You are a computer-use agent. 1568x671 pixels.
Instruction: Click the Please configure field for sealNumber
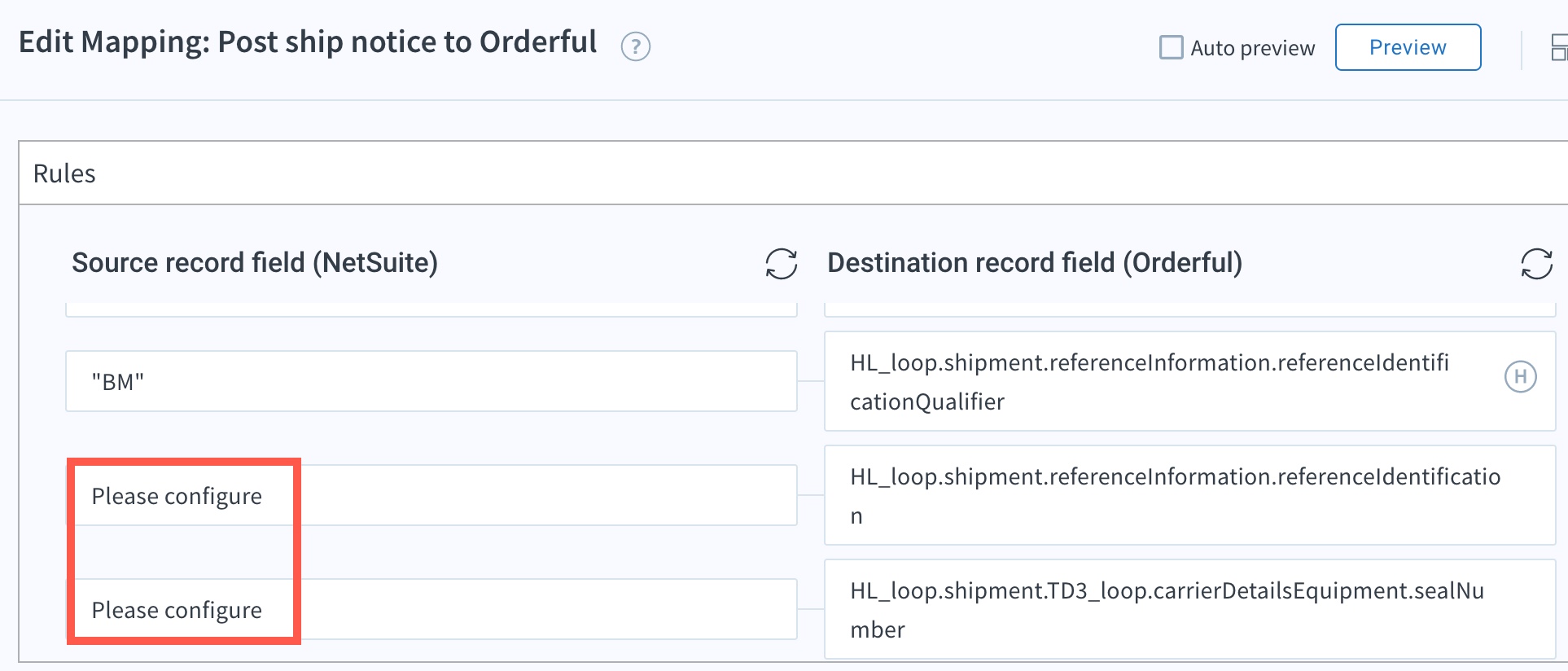(x=431, y=609)
